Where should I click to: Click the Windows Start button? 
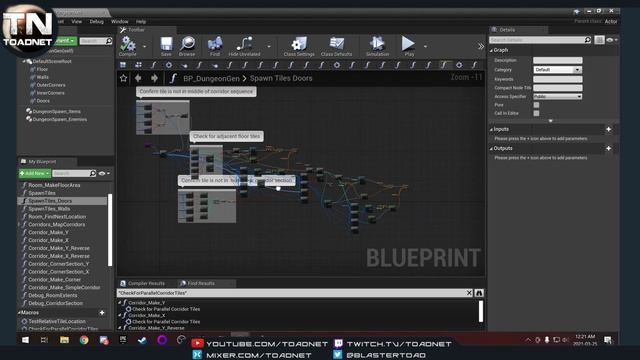25,340
